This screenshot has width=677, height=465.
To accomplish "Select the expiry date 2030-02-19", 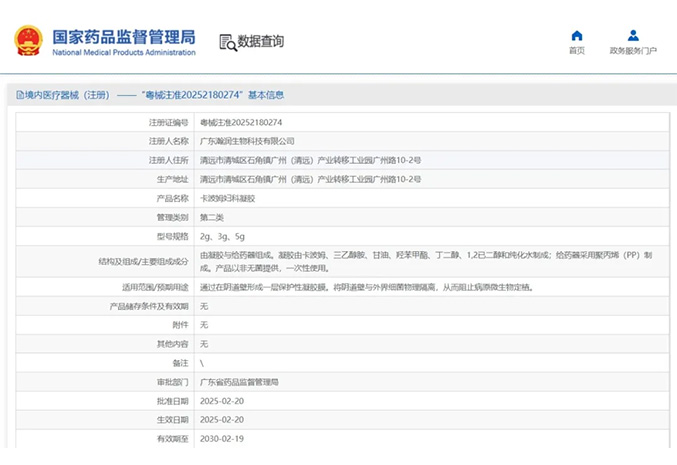I will pos(222,439).
